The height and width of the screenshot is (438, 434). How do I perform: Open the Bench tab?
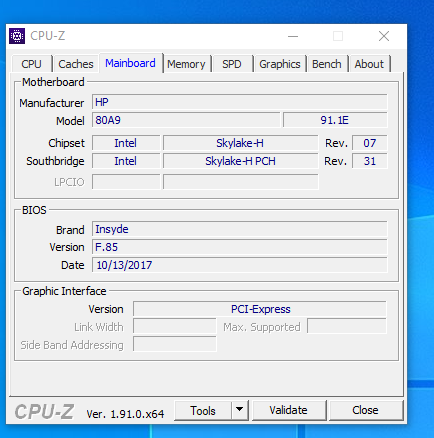pos(327,64)
